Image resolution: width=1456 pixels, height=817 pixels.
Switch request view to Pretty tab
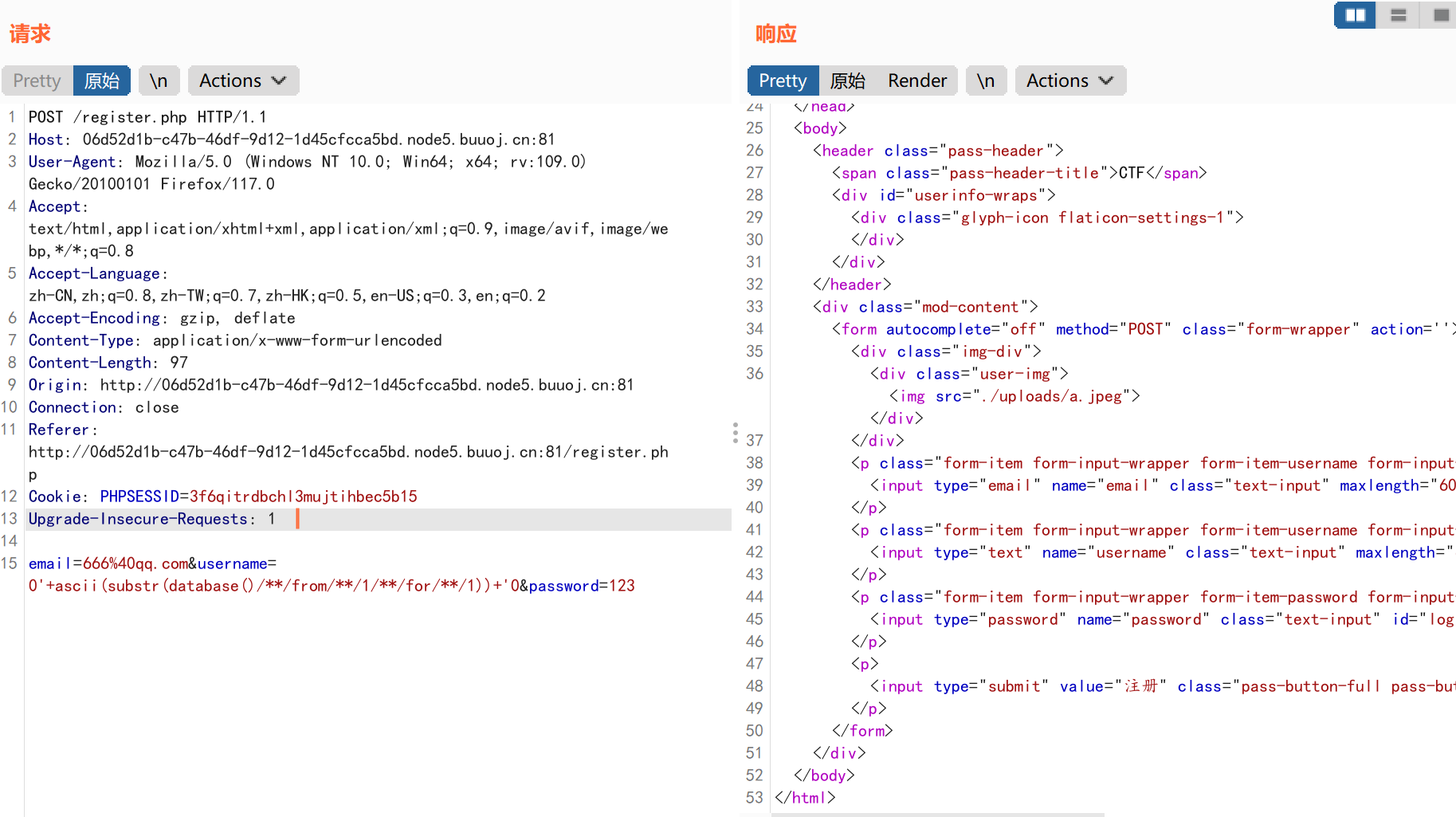tap(37, 81)
